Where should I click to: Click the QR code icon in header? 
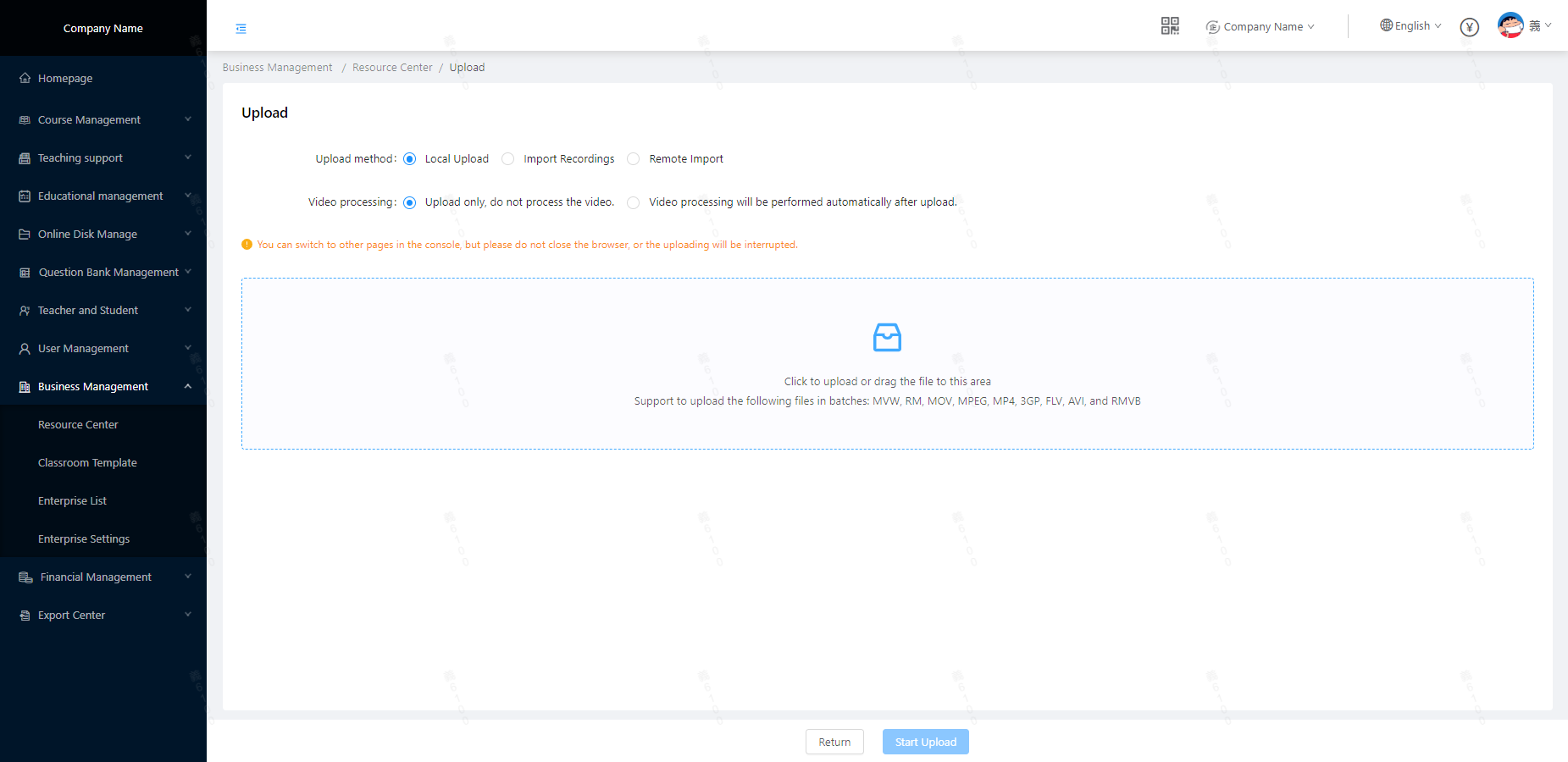[1170, 26]
